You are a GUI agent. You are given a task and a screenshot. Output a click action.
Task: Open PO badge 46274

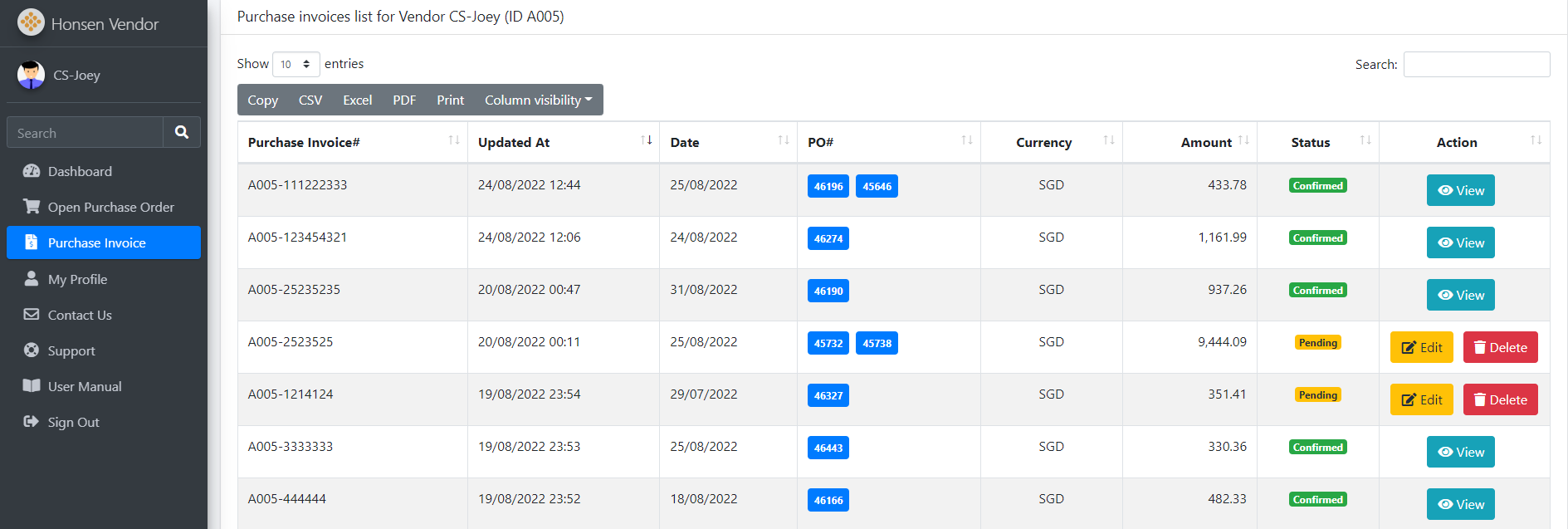click(828, 238)
